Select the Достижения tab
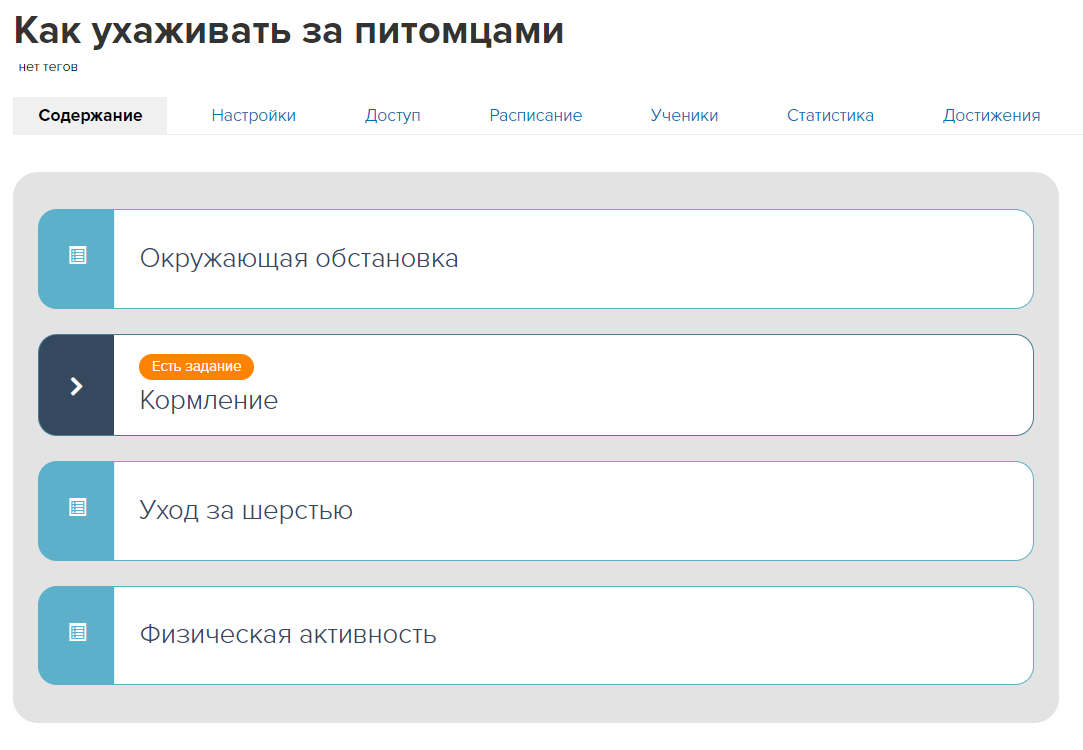Image resolution: width=1083 pixels, height=750 pixels. pyautogui.click(x=991, y=116)
